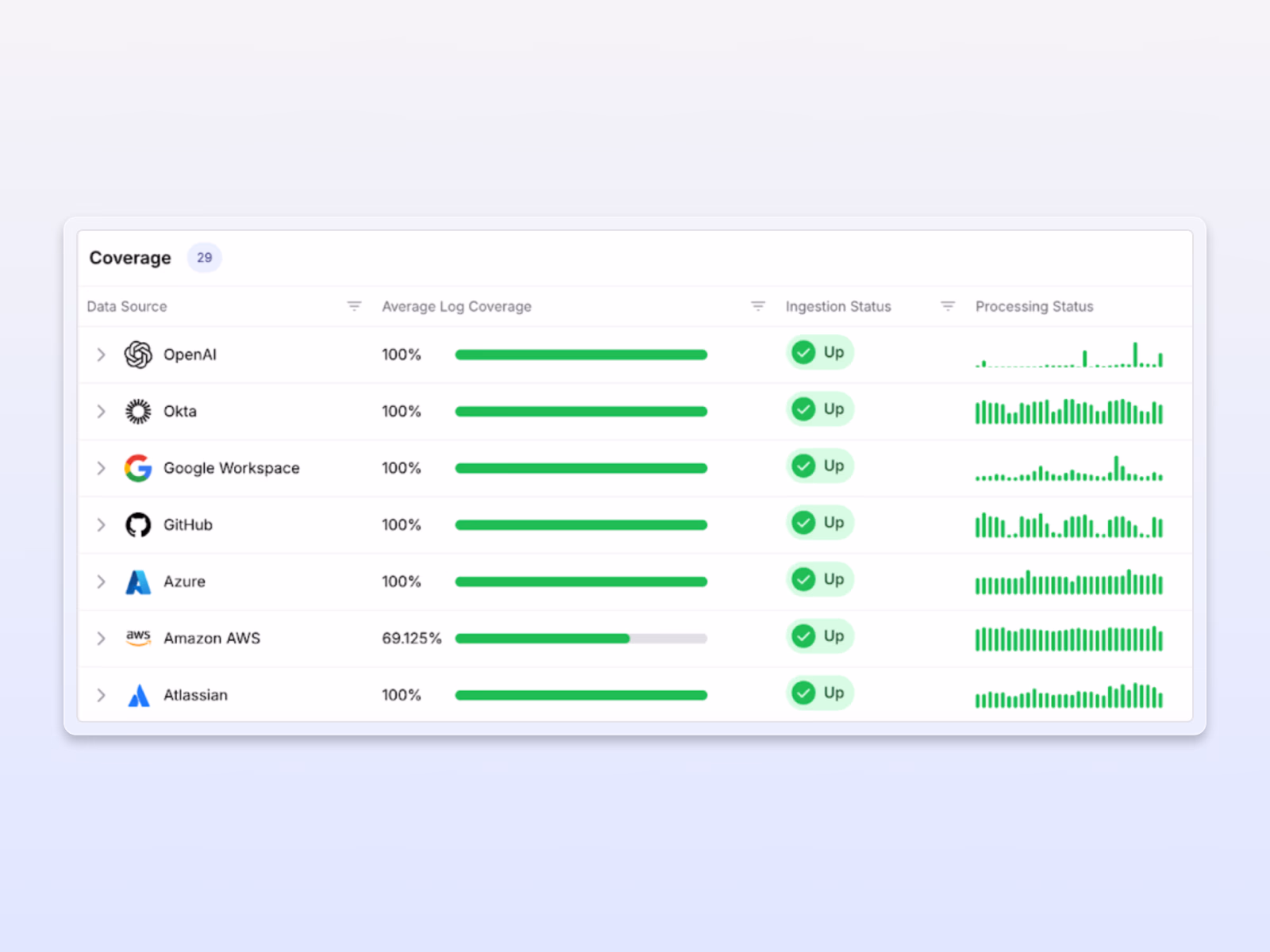Open the Data Source filter
This screenshot has height=952, width=1270.
pos(353,305)
